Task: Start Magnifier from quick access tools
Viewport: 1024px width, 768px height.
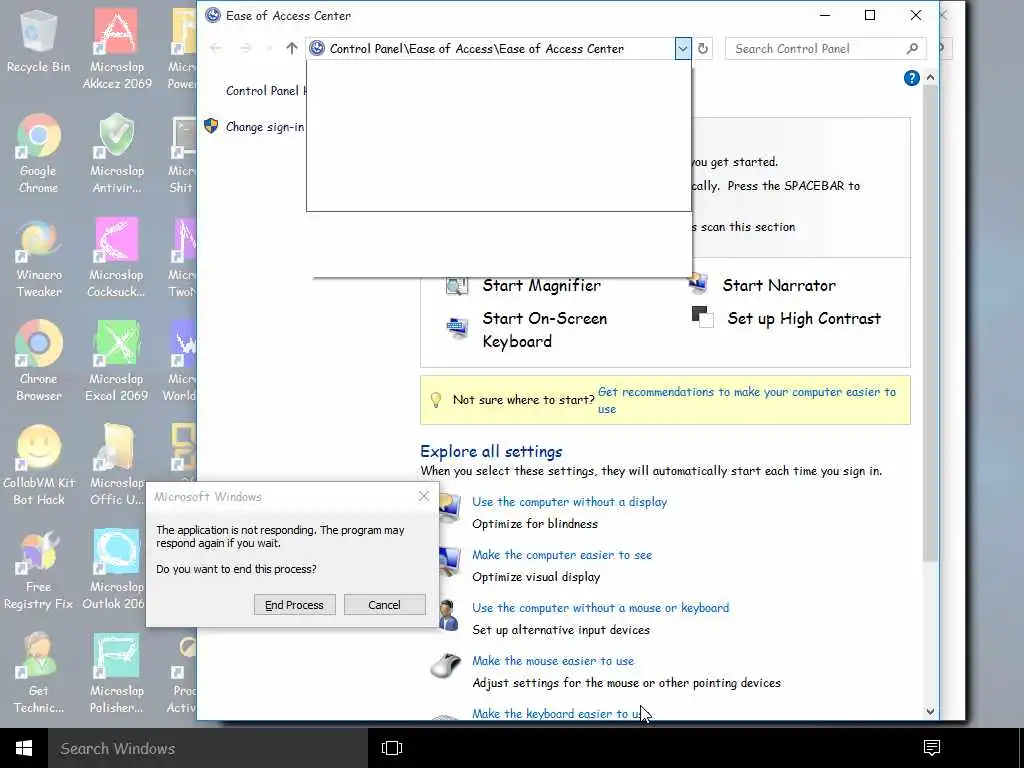Action: click(541, 285)
